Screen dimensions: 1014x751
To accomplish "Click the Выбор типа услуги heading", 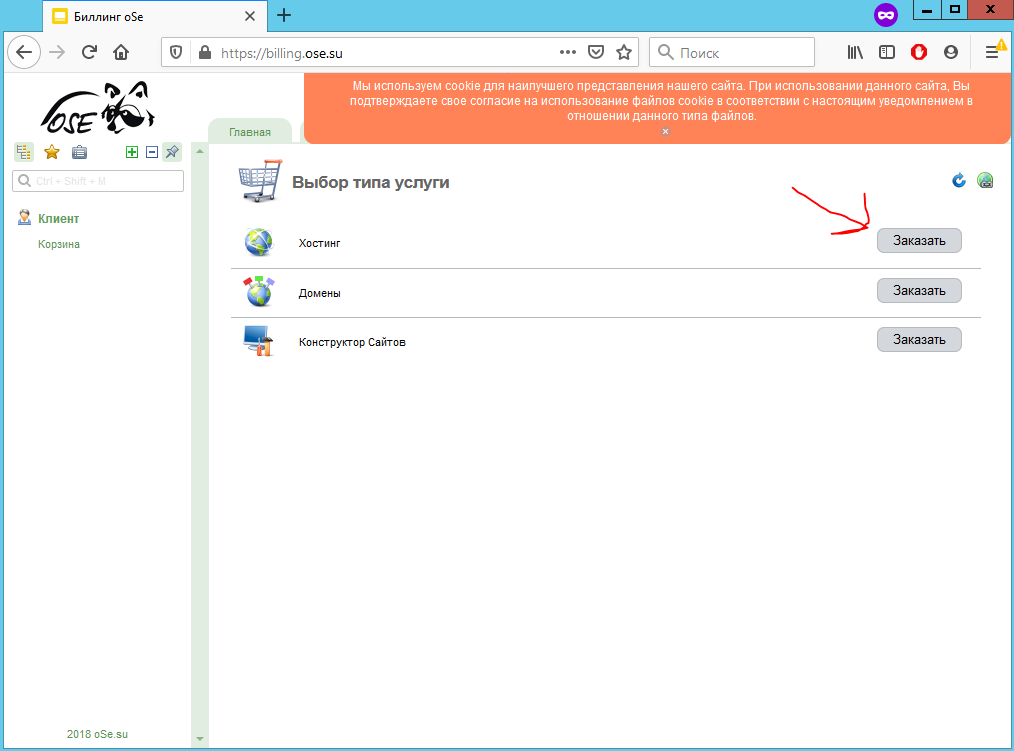I will pos(371,182).
